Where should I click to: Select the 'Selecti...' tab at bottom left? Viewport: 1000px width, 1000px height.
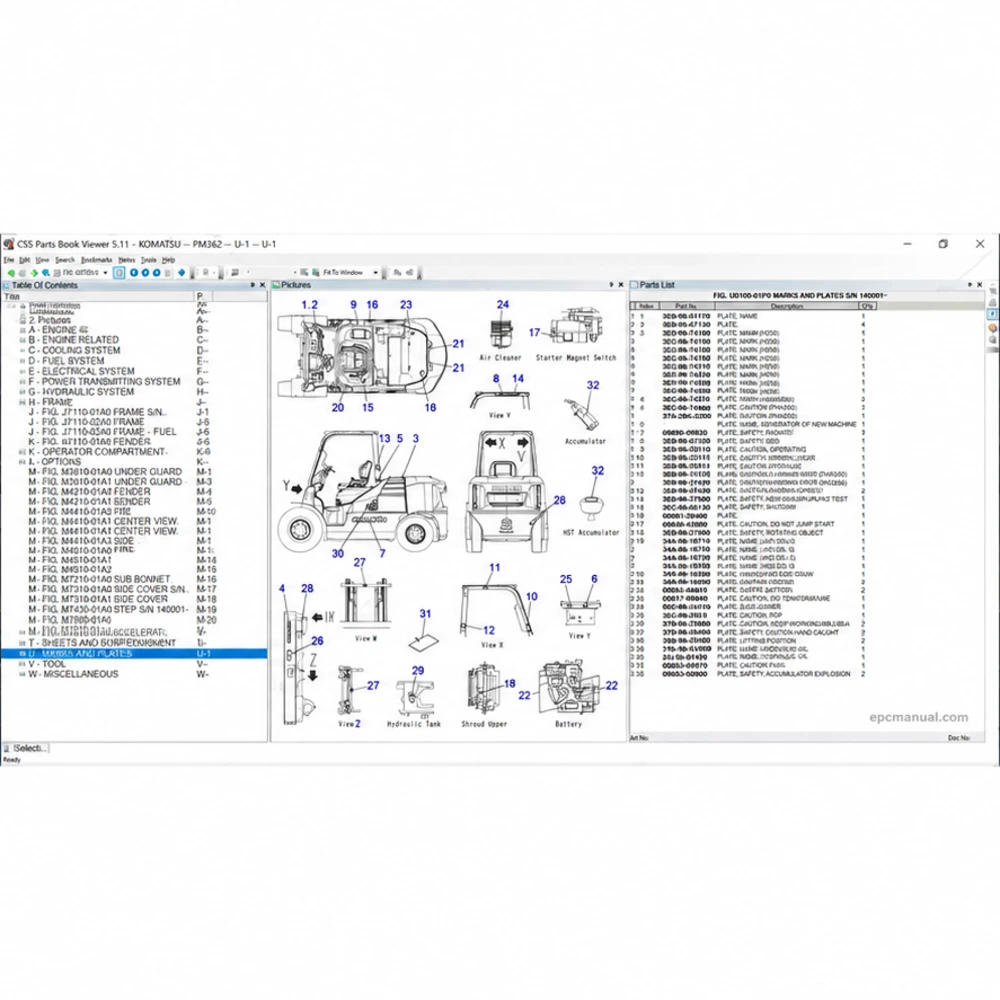tap(26, 748)
